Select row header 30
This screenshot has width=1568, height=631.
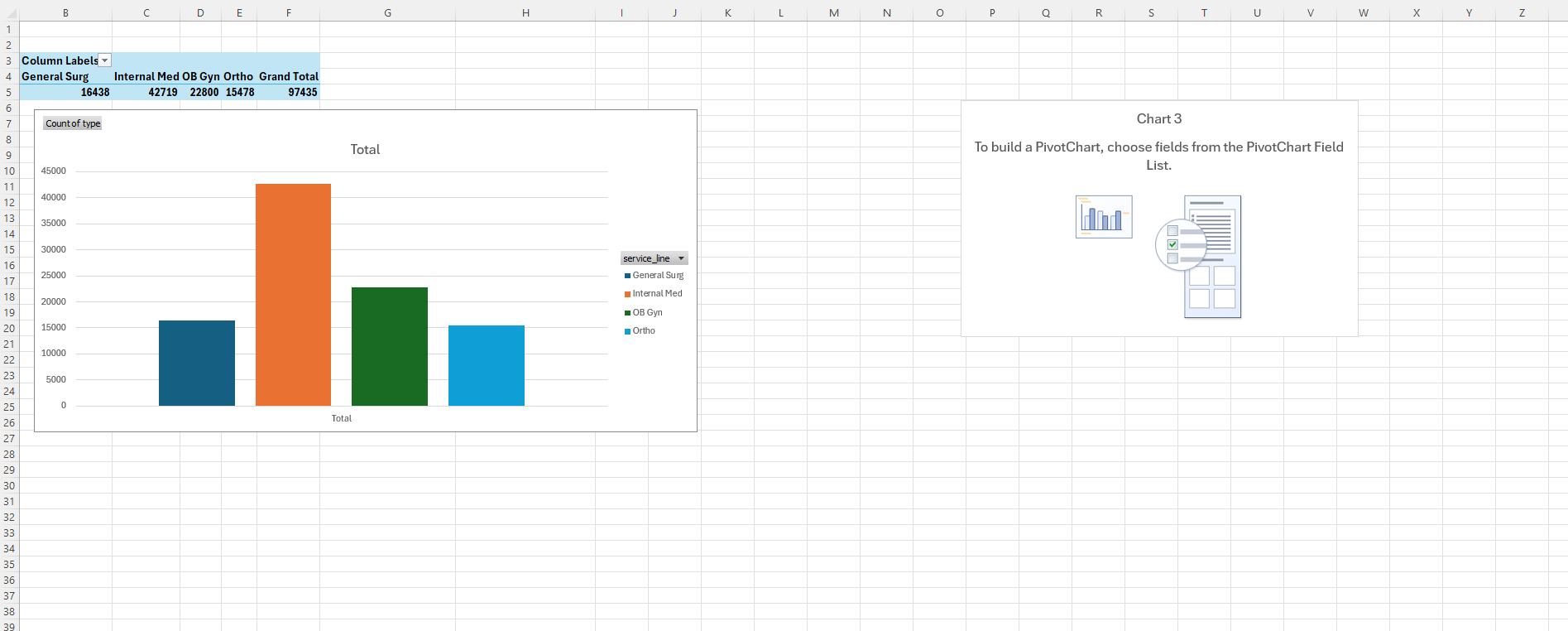(9, 485)
